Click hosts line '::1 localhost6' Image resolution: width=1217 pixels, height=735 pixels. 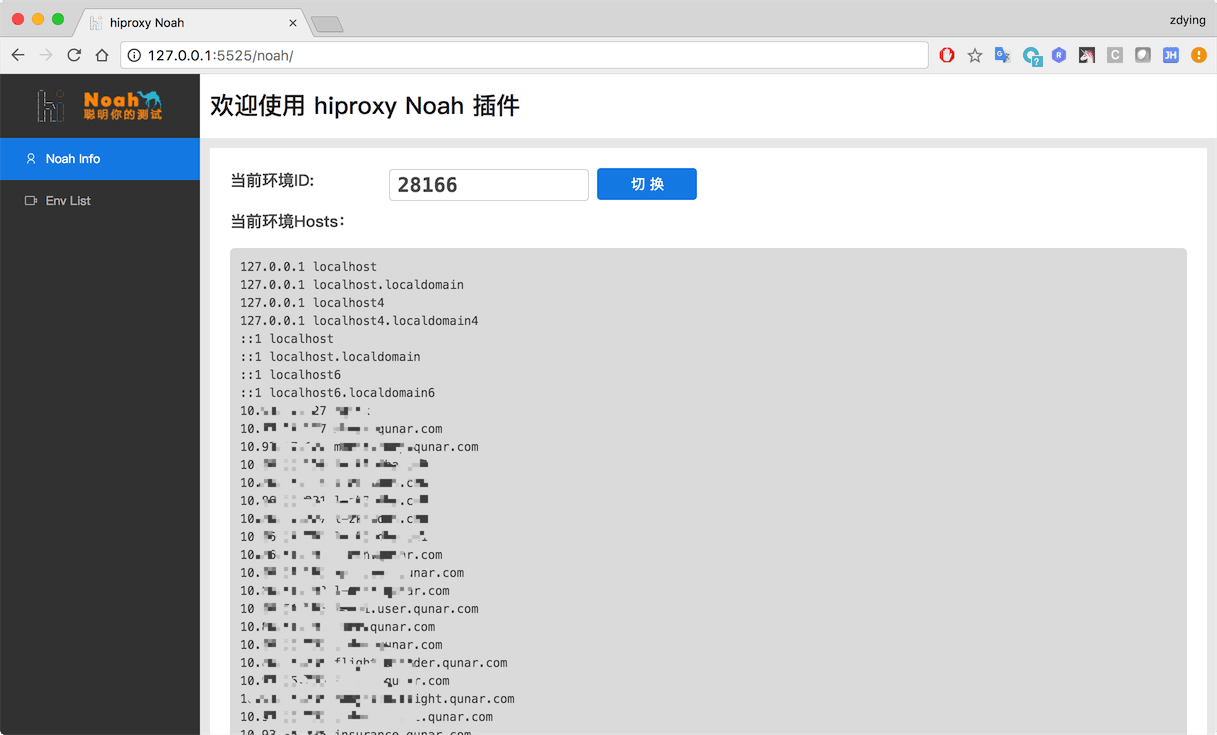[290, 375]
